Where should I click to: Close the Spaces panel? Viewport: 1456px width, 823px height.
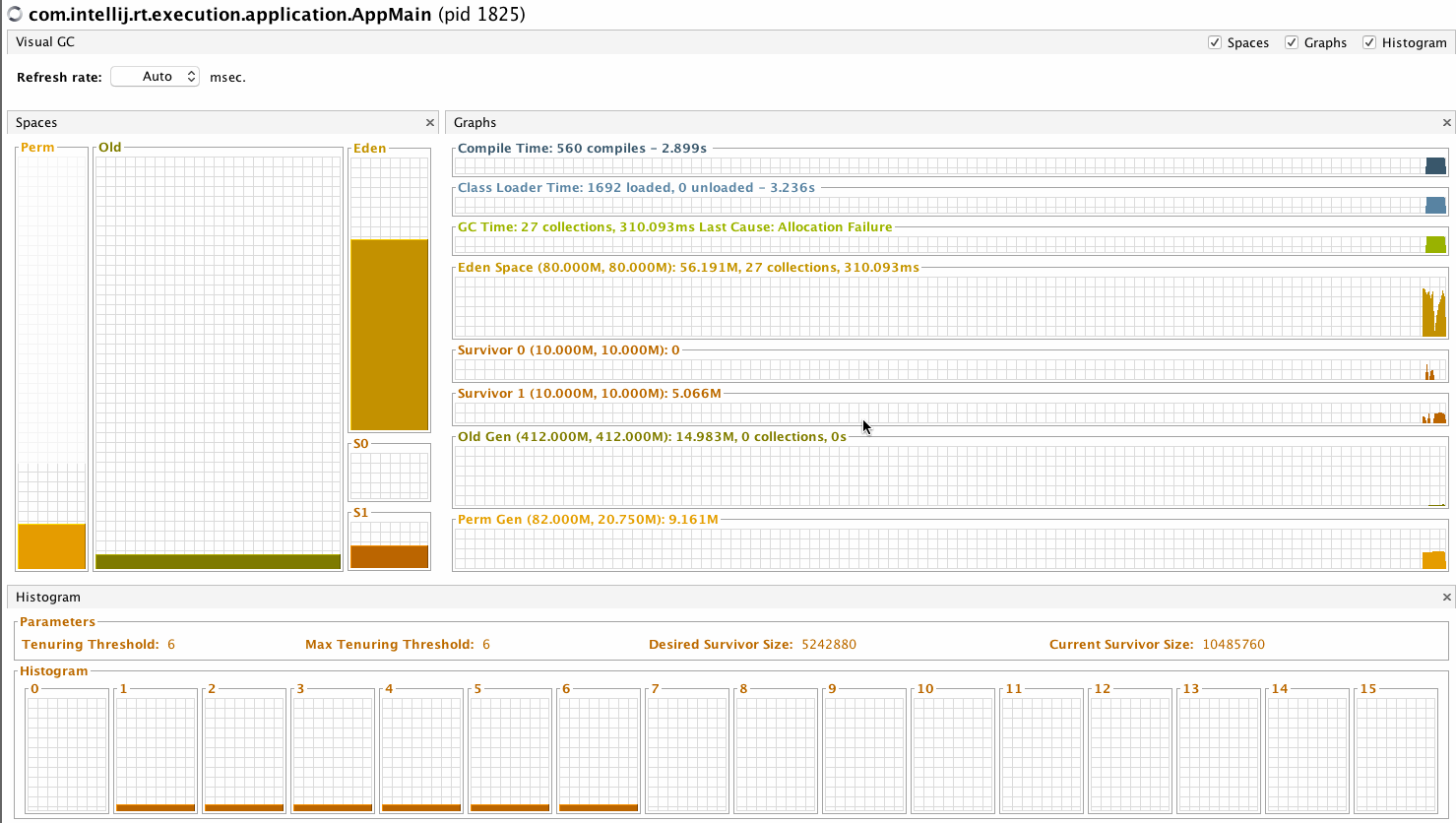pyautogui.click(x=430, y=123)
